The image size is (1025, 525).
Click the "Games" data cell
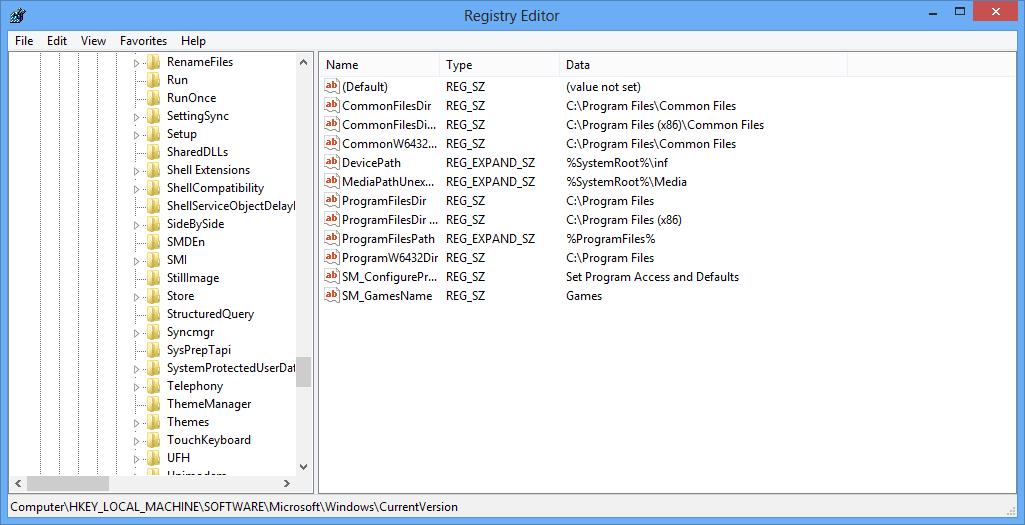584,295
